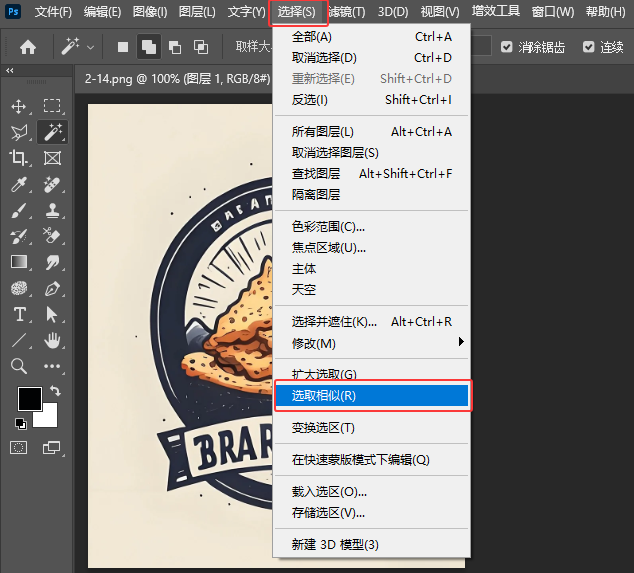Choose Subtract from Selection mode

click(x=175, y=47)
